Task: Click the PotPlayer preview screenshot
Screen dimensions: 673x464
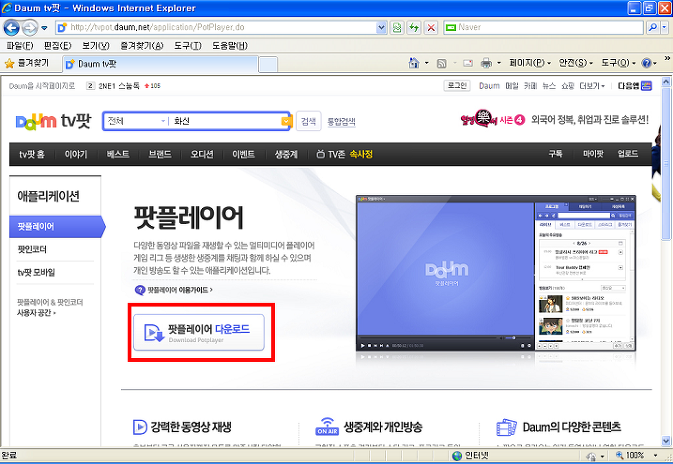Action: (x=496, y=273)
